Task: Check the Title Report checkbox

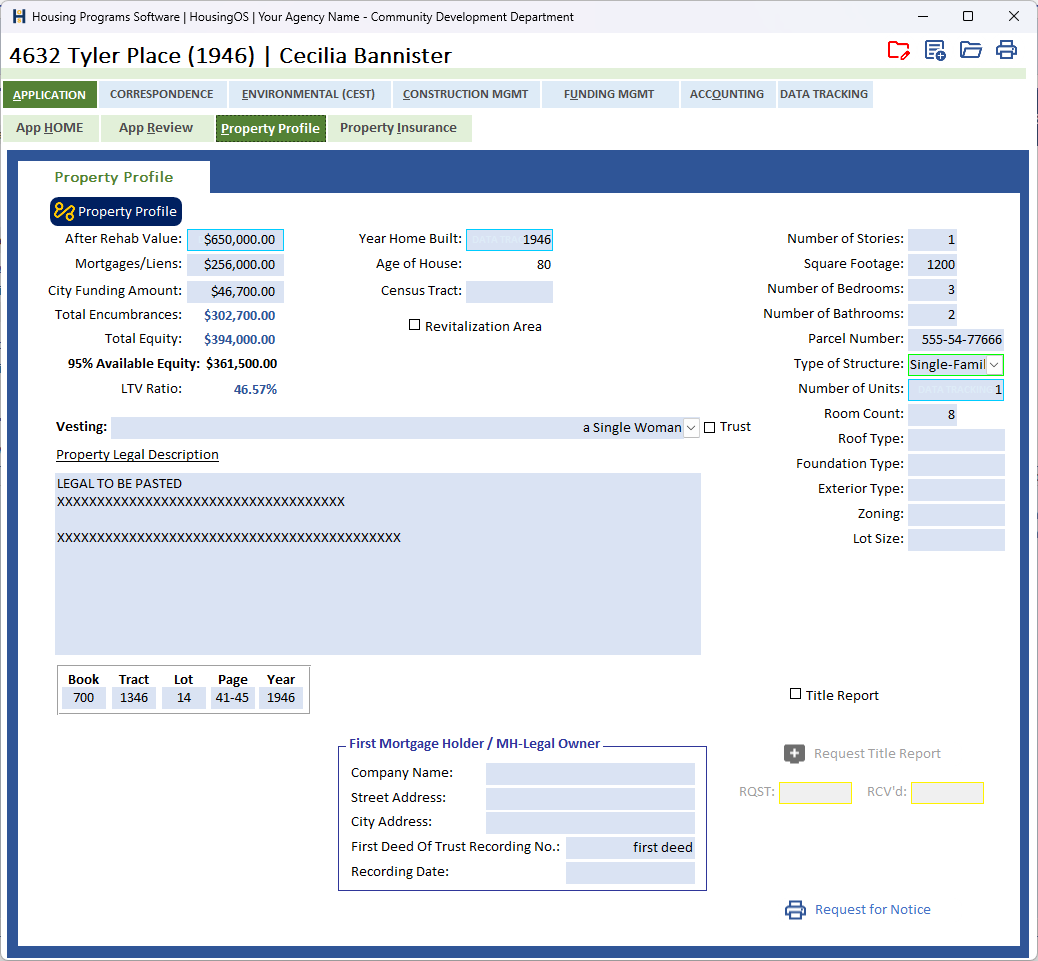Action: tap(796, 694)
